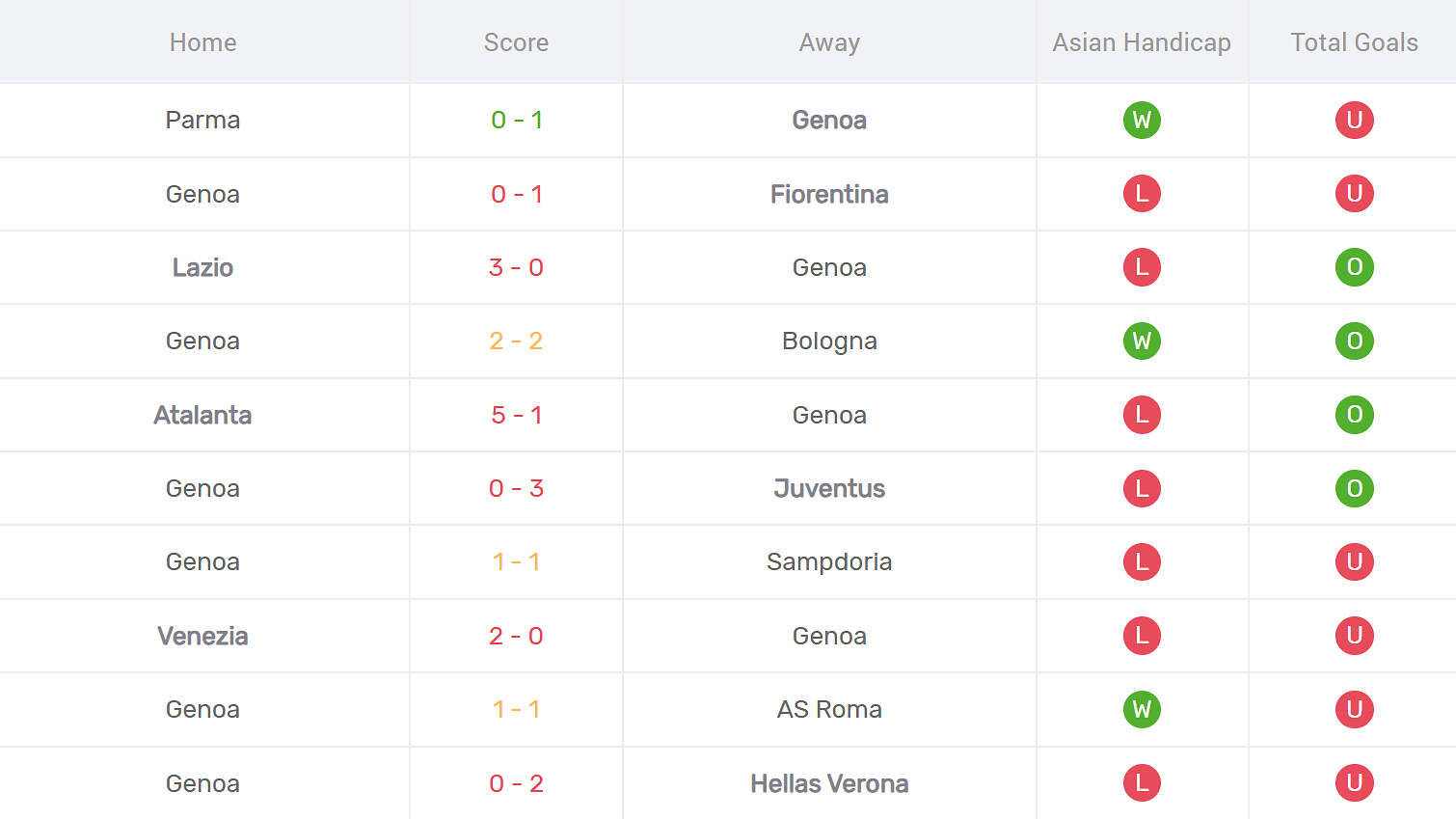Click the 3 - 0 Lazio score

pyautogui.click(x=516, y=267)
